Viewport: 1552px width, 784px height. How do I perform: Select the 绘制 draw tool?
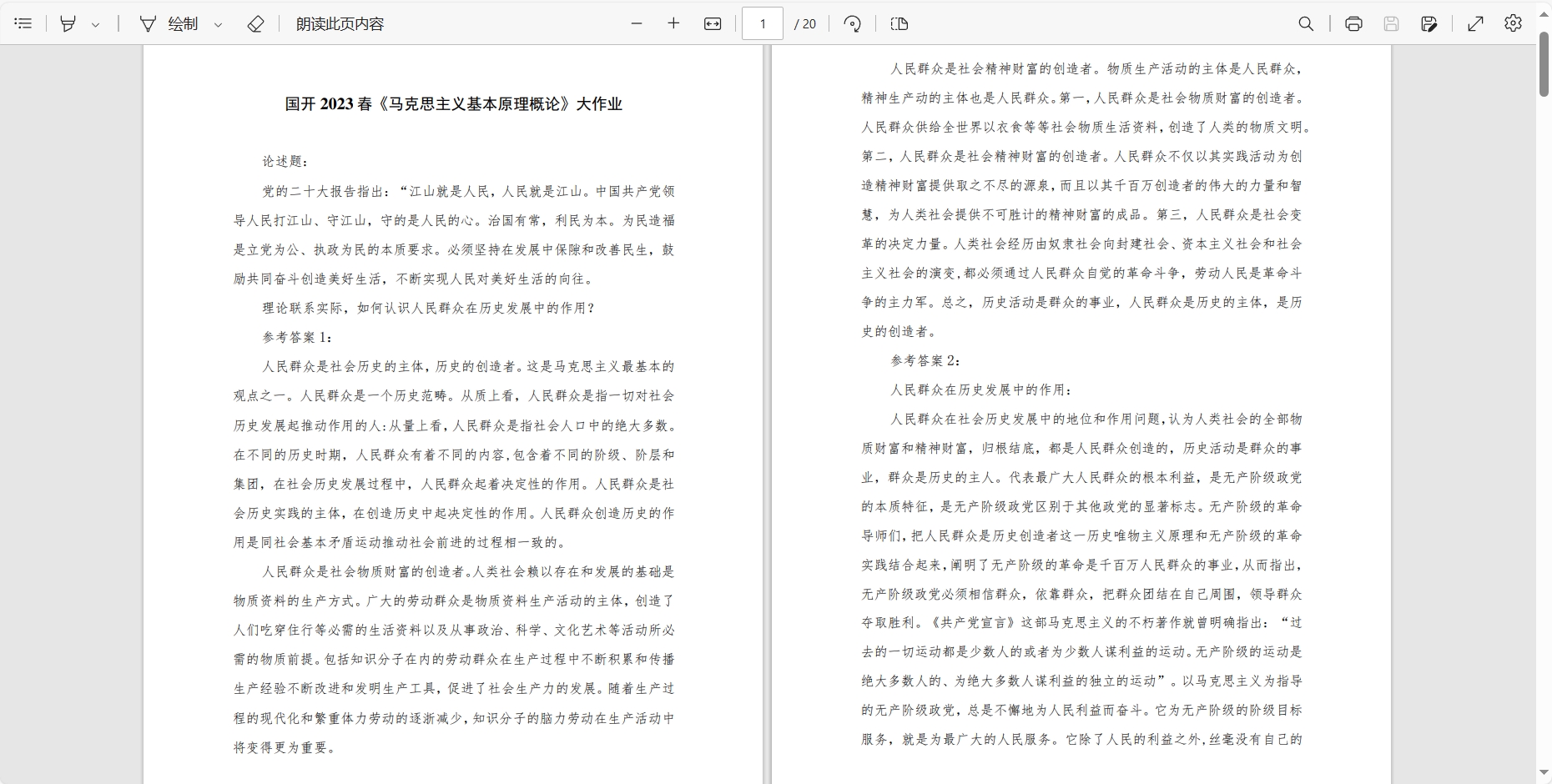pos(169,23)
